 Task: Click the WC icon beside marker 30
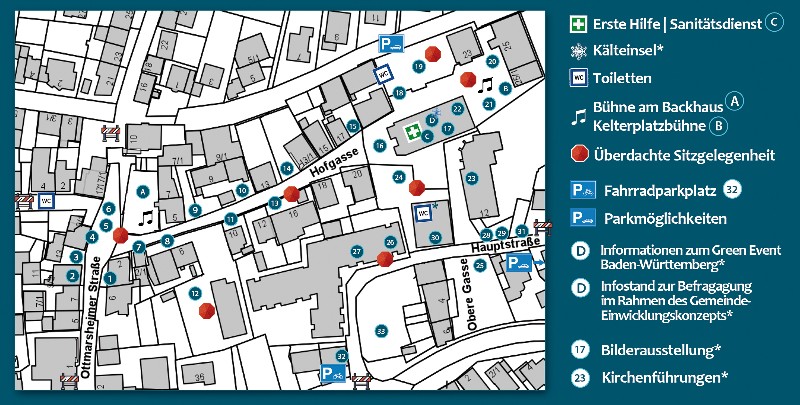pyautogui.click(x=422, y=213)
